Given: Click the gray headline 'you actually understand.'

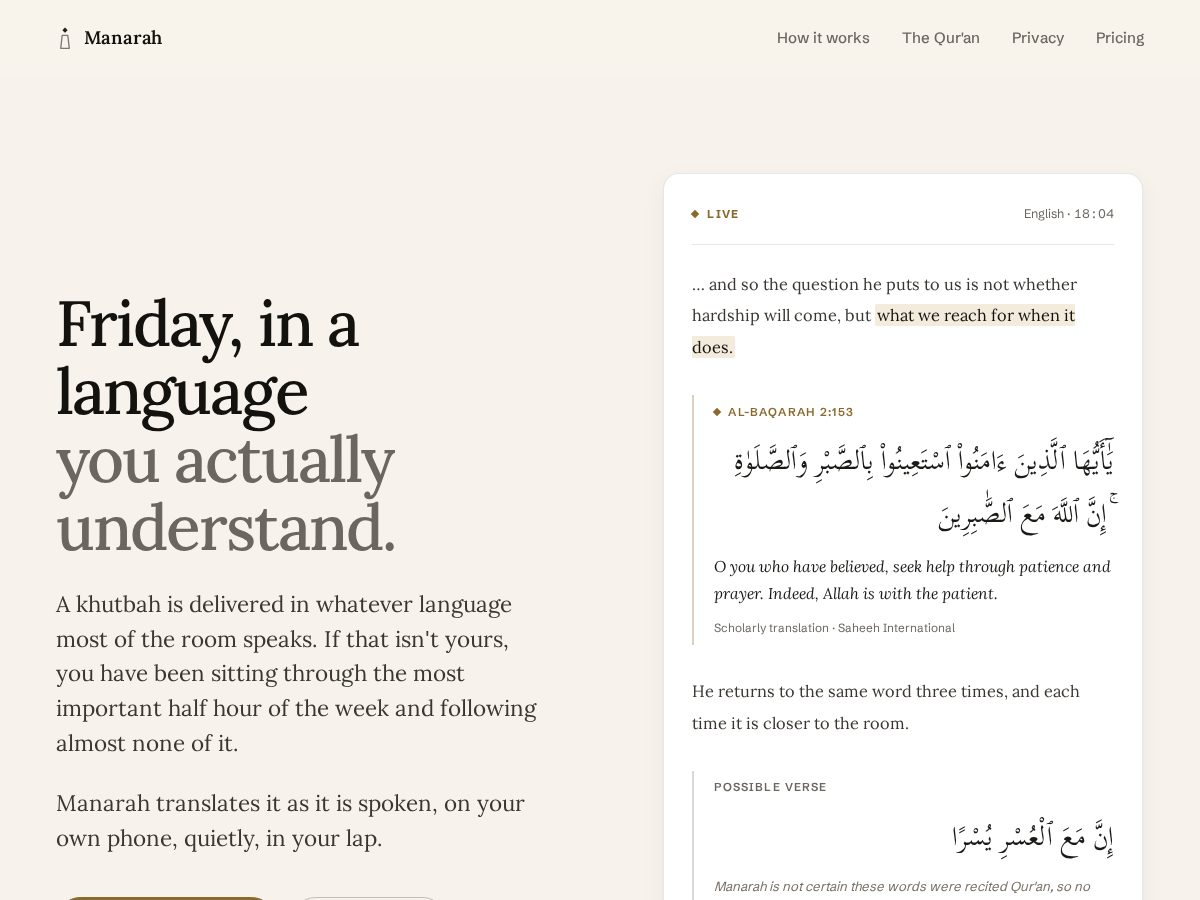Looking at the screenshot, I should point(226,493).
